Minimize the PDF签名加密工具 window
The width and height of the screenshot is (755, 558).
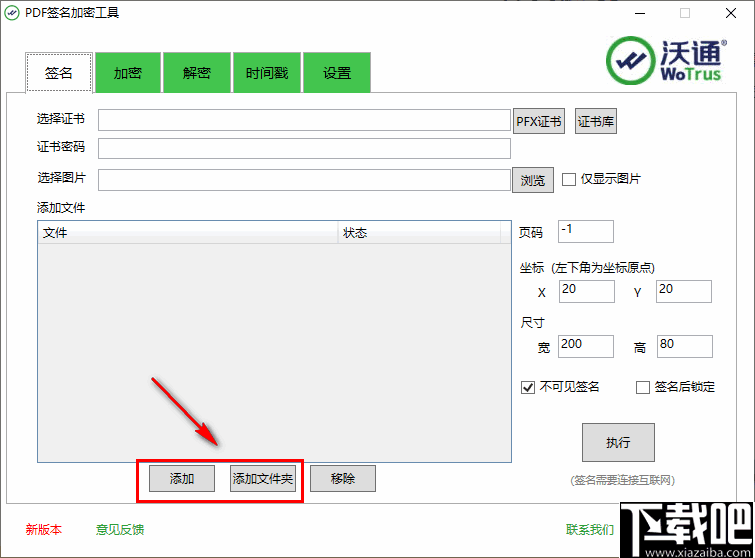[x=640, y=13]
